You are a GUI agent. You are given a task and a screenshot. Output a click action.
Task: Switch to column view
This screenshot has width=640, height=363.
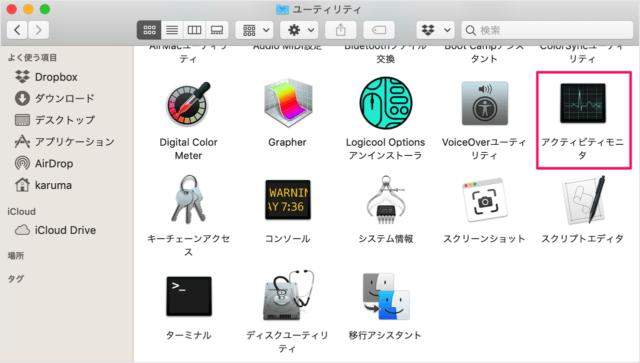click(194, 30)
